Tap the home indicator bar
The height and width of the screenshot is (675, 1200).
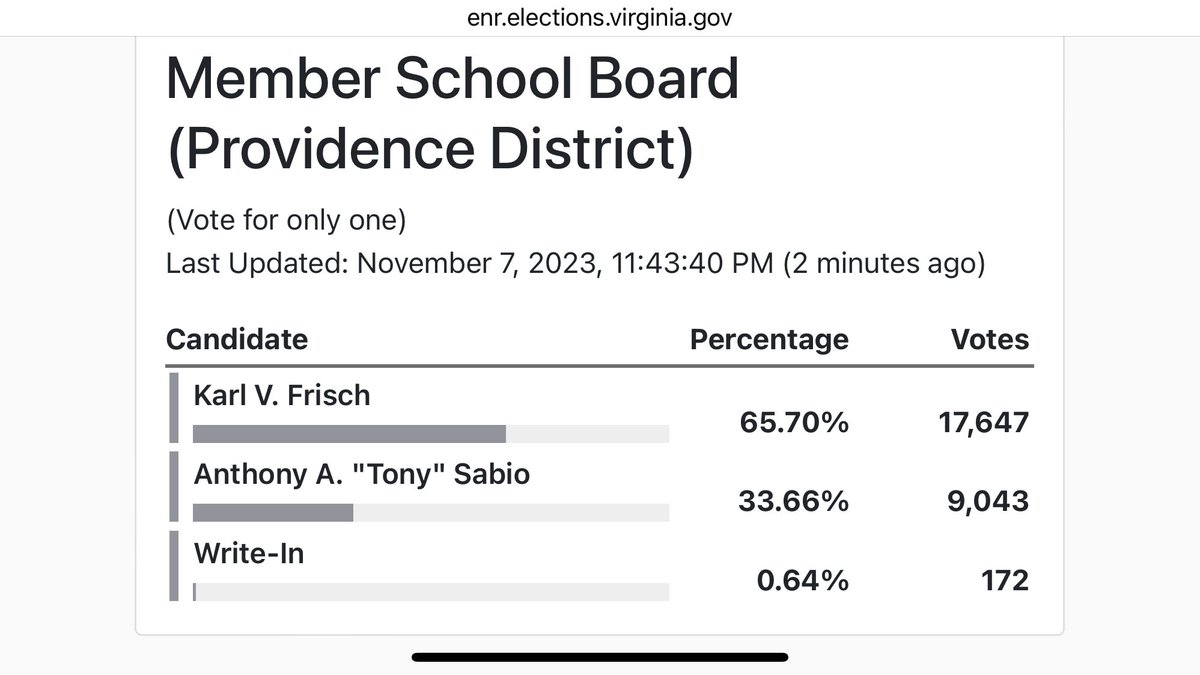(600, 657)
